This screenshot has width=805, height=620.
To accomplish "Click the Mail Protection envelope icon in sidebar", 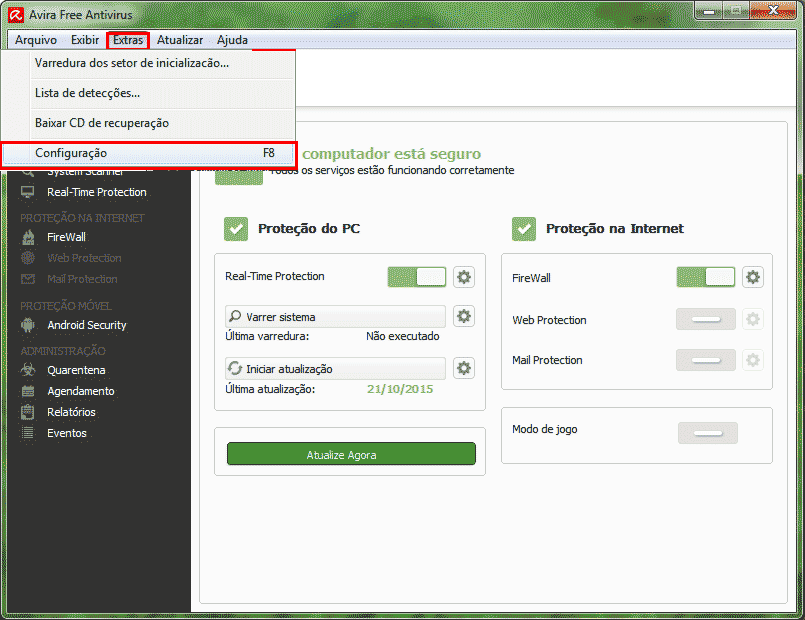I will click(28, 279).
